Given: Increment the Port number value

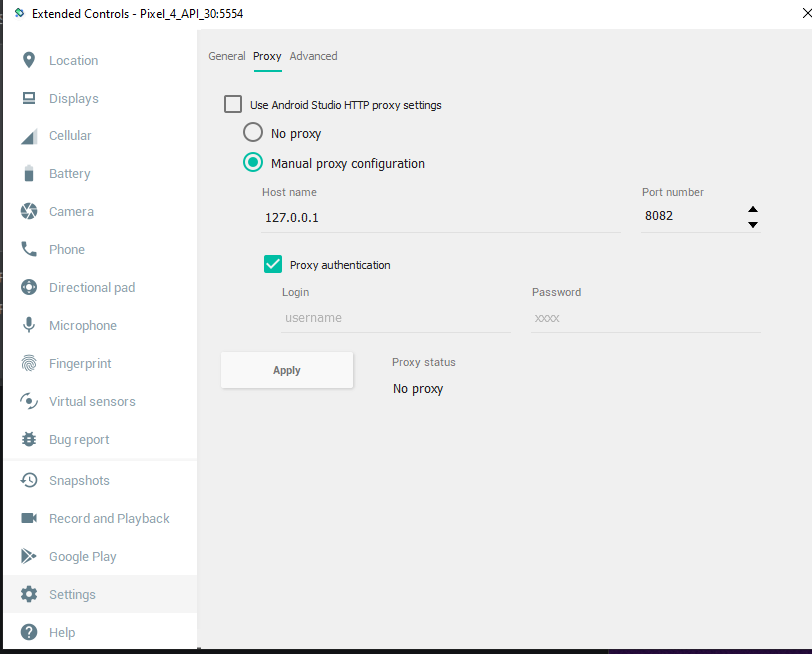Looking at the screenshot, I should [752, 210].
